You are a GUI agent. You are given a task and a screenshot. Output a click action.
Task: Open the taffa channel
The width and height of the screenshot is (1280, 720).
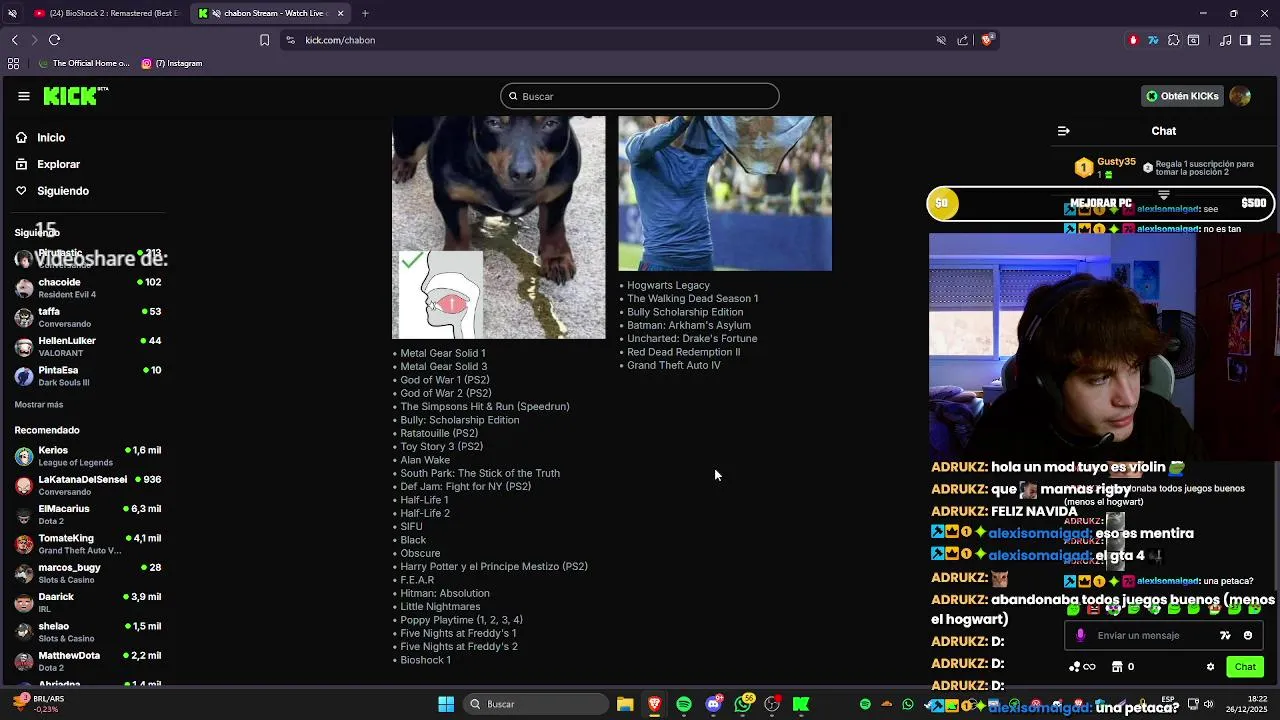pos(88,317)
